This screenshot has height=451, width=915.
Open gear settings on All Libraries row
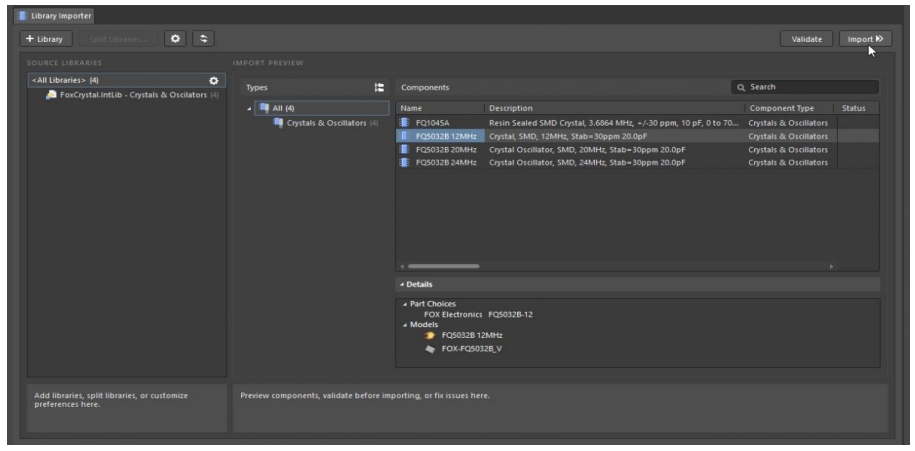click(214, 81)
